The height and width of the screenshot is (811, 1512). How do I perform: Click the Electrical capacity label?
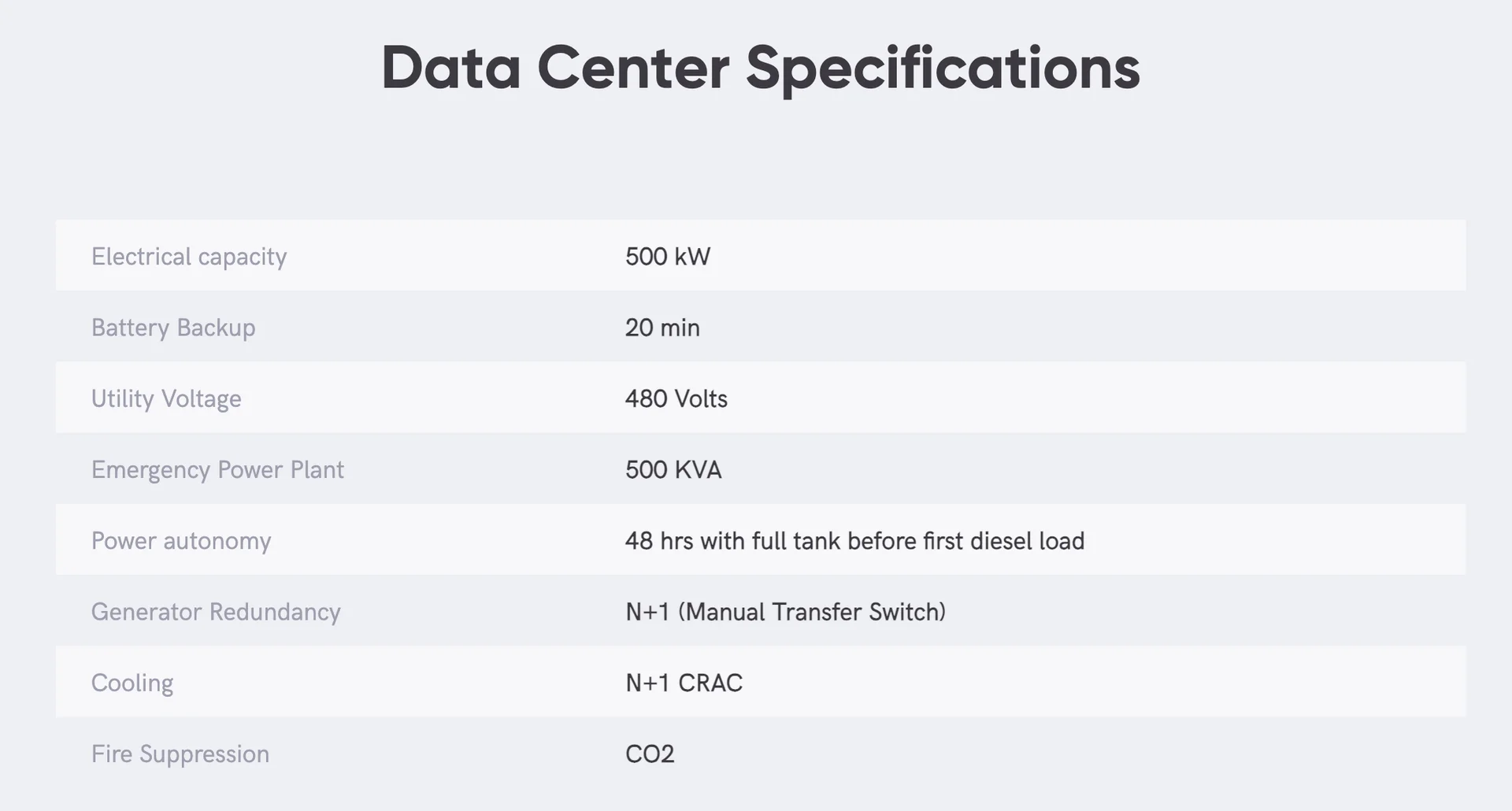point(189,257)
